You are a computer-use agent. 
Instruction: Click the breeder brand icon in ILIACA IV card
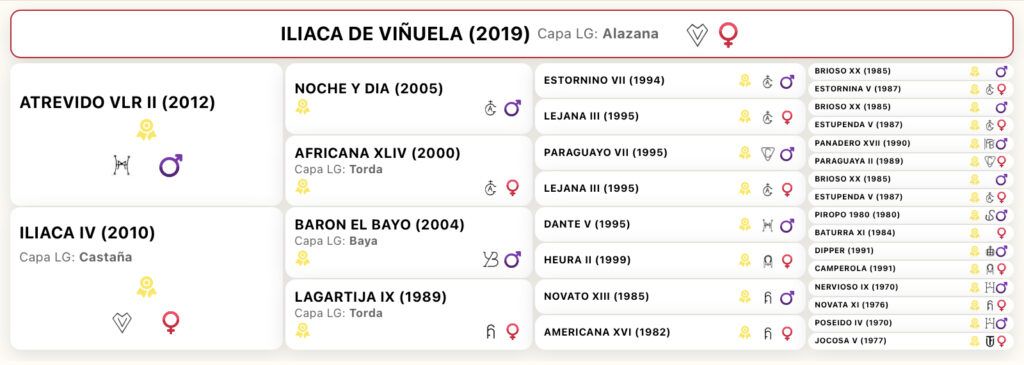tap(122, 322)
